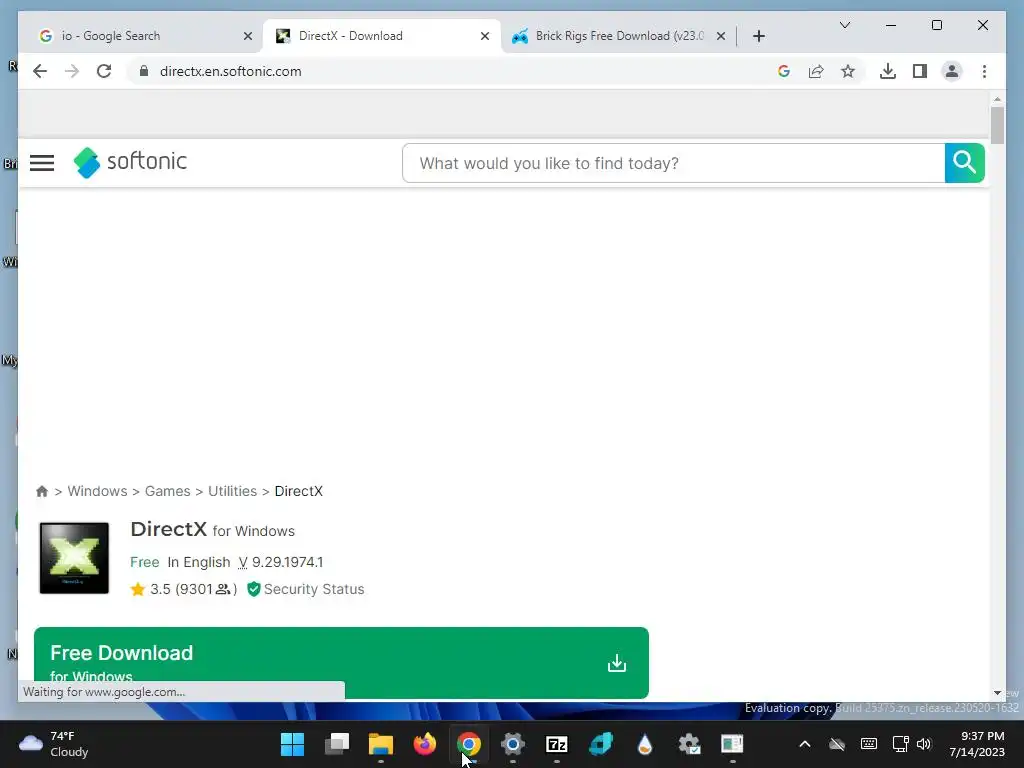Screen dimensions: 1024x768
Task: Go to Softonic home via breadcrumb icon
Action: pyautogui.click(x=42, y=491)
